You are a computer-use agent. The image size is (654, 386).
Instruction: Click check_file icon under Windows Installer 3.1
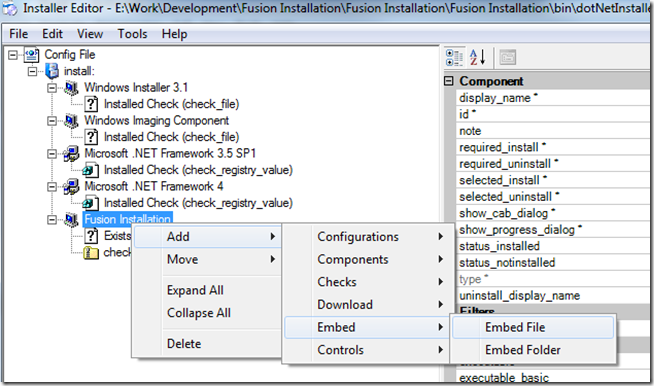pos(91,104)
